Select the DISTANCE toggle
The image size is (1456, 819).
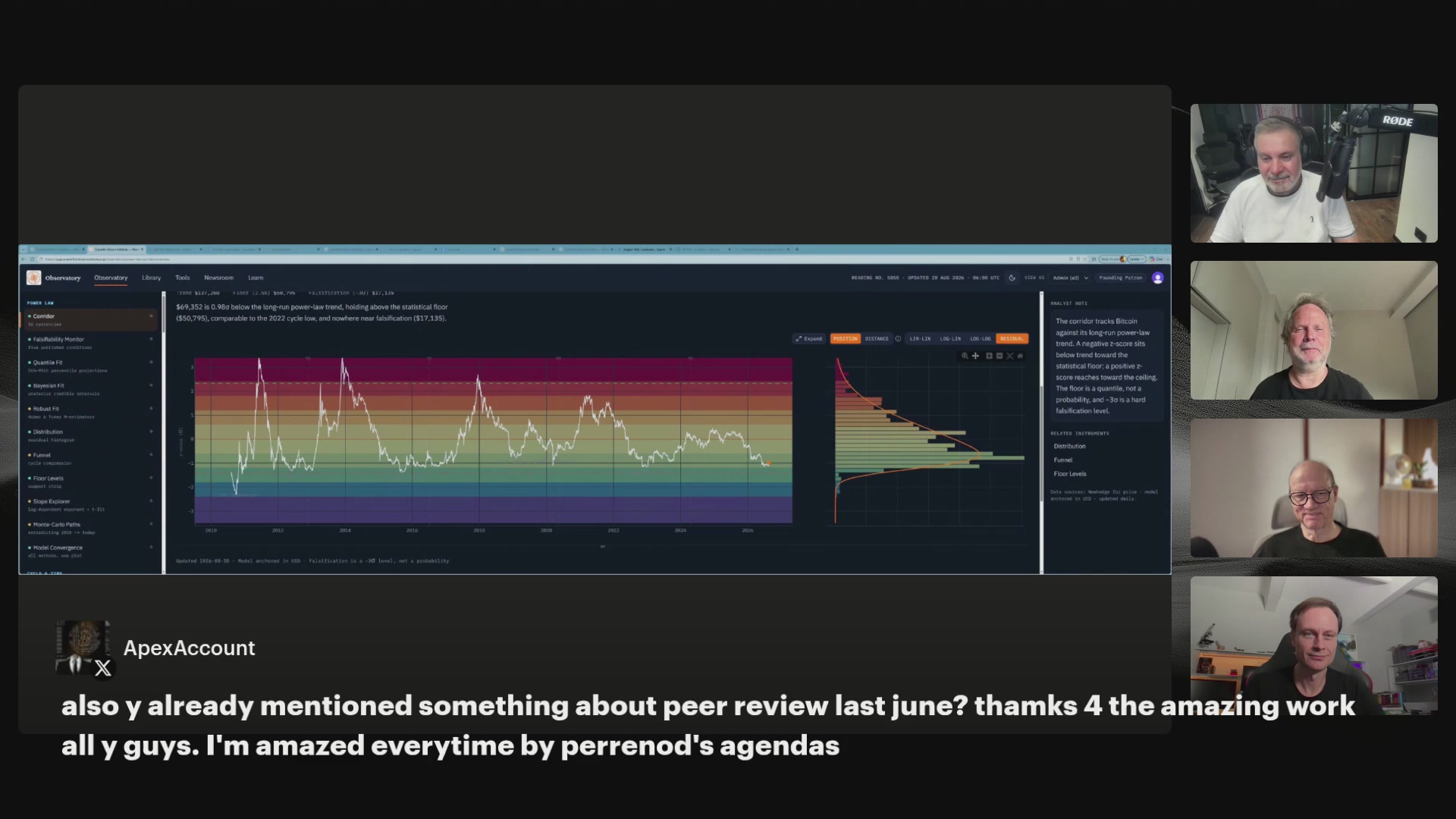[877, 339]
